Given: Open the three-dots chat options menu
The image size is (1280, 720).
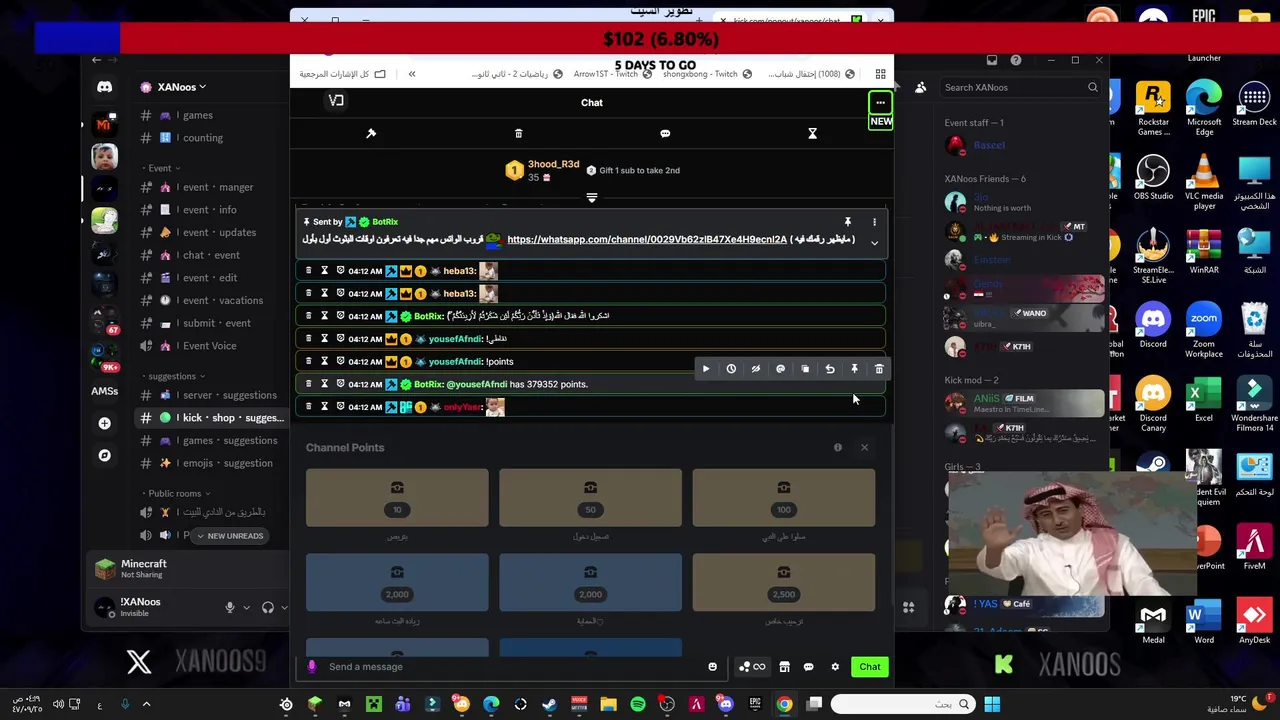Looking at the screenshot, I should tap(880, 102).
